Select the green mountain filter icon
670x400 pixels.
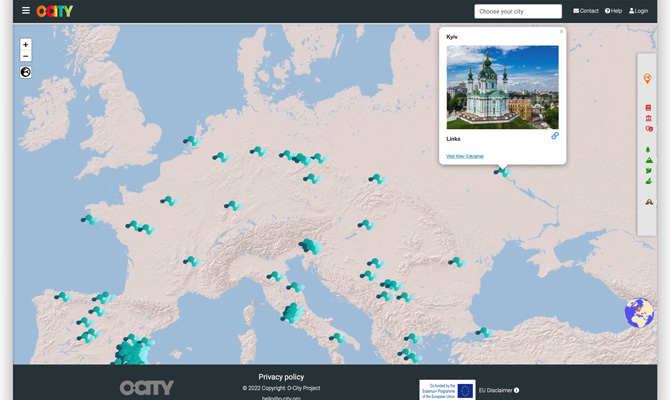point(649,160)
